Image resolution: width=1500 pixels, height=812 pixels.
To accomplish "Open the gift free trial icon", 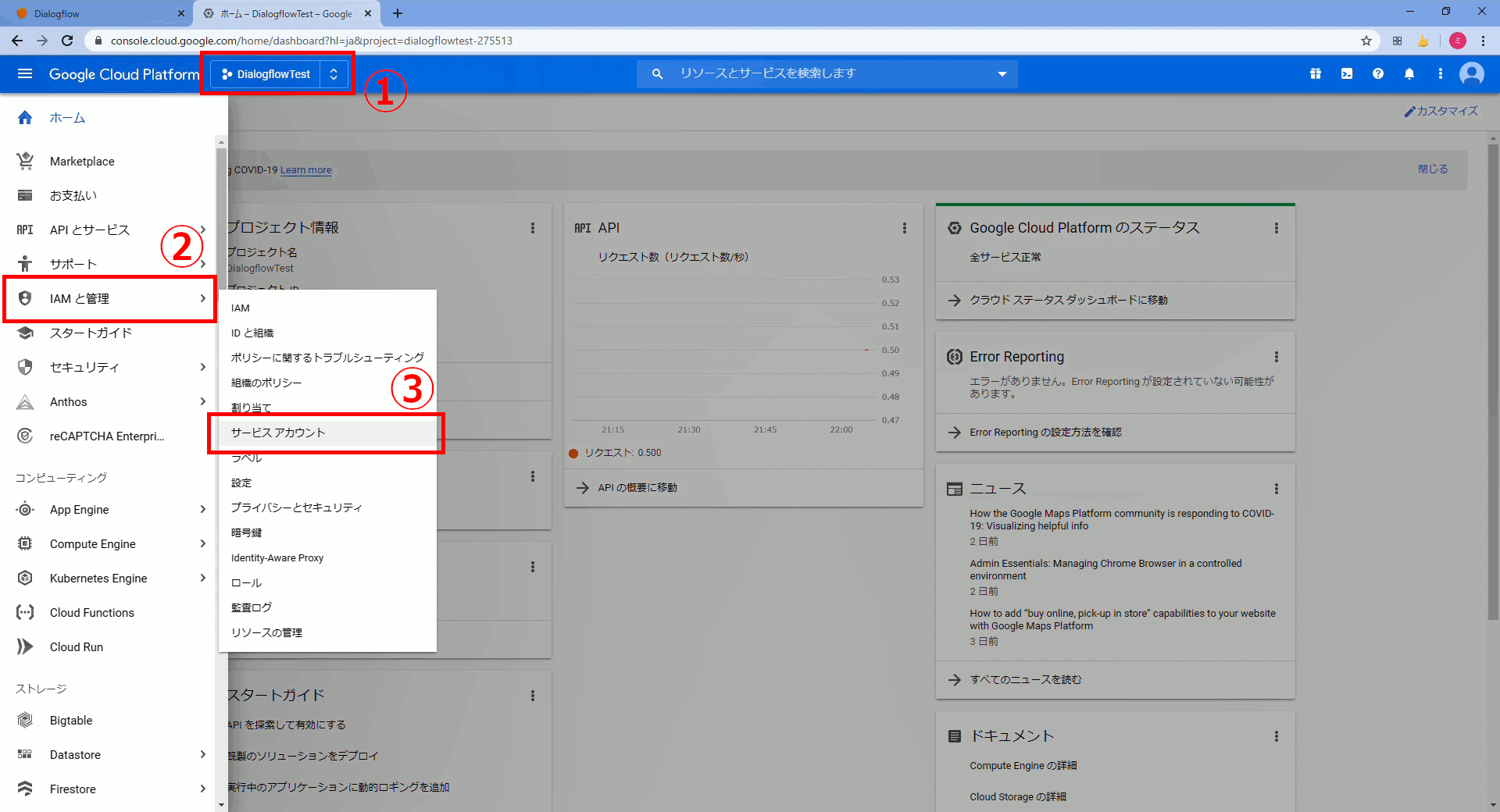I will (1316, 73).
